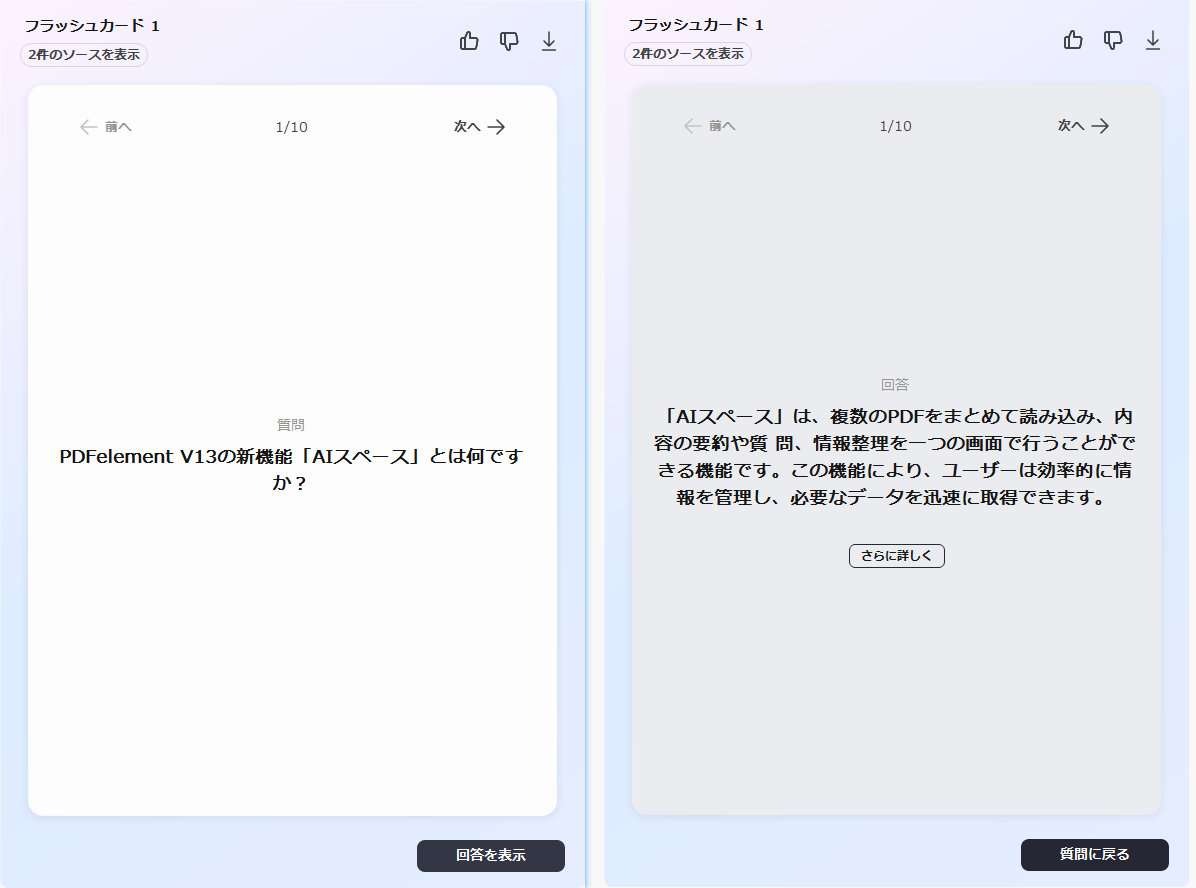Click the question text about AIスペース
Screen dimensions: 1196x888
point(291,469)
